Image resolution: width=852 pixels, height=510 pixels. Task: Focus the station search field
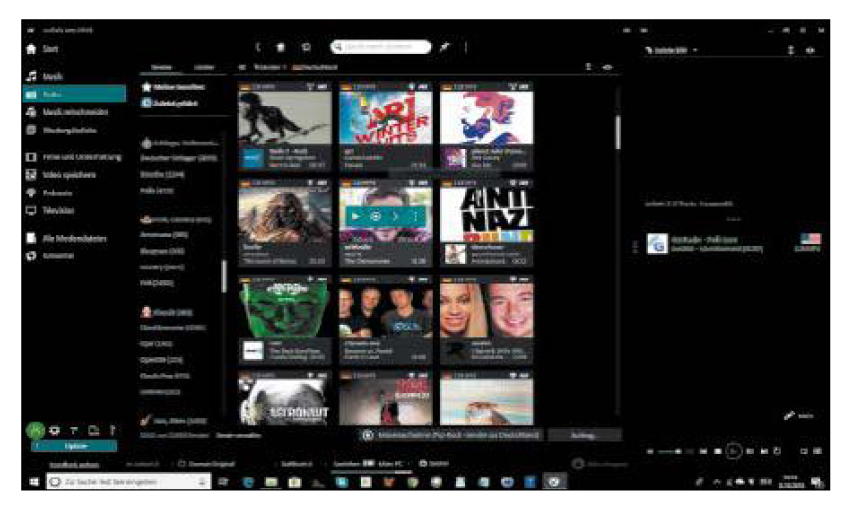(x=381, y=47)
